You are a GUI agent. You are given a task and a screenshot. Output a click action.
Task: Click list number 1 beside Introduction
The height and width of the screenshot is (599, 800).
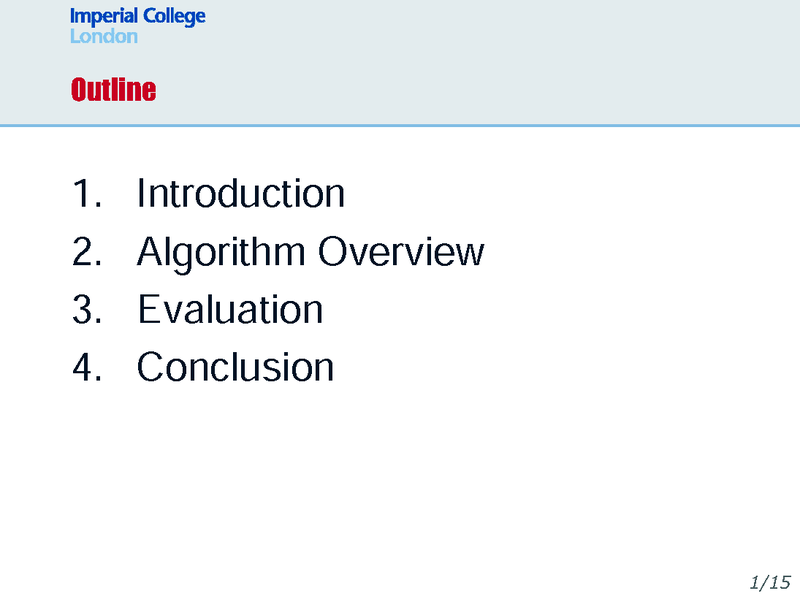[84, 193]
